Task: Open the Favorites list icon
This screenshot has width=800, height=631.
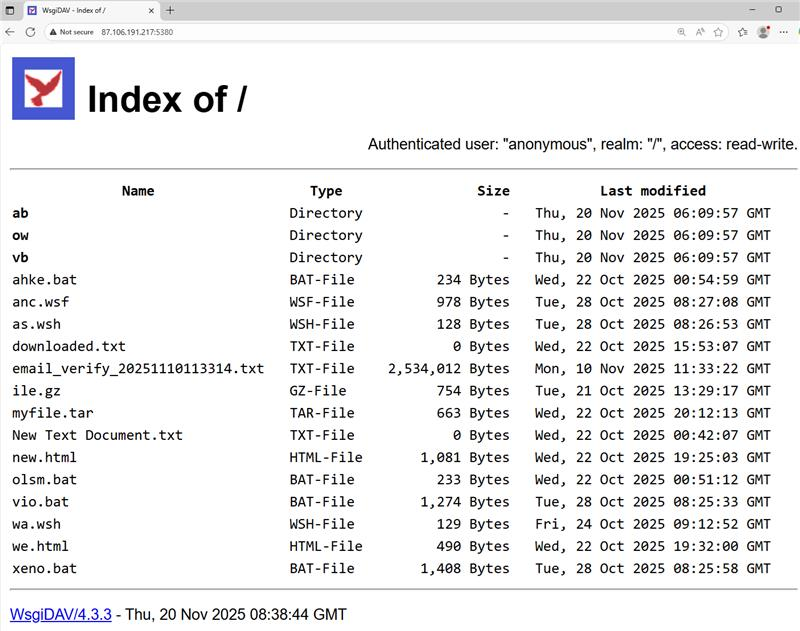Action: tap(743, 32)
